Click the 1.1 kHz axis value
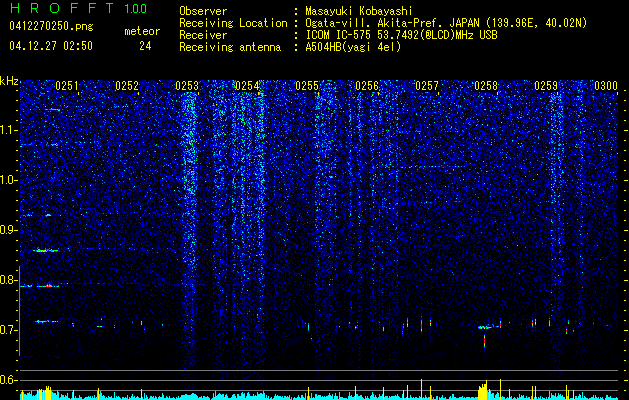Viewport: 629px width, 400px height. (9, 130)
